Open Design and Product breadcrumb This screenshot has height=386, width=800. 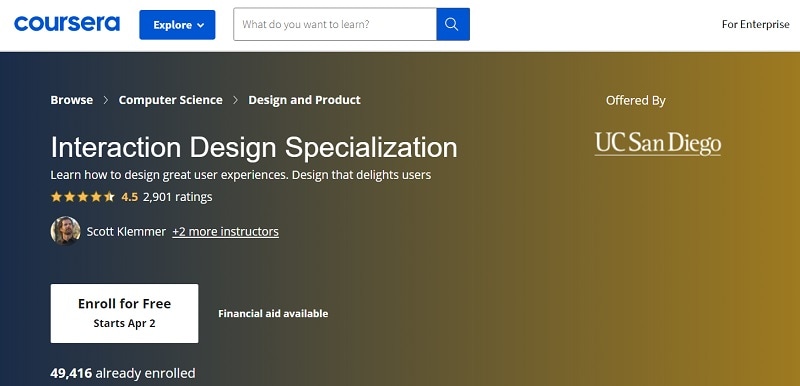click(x=304, y=100)
